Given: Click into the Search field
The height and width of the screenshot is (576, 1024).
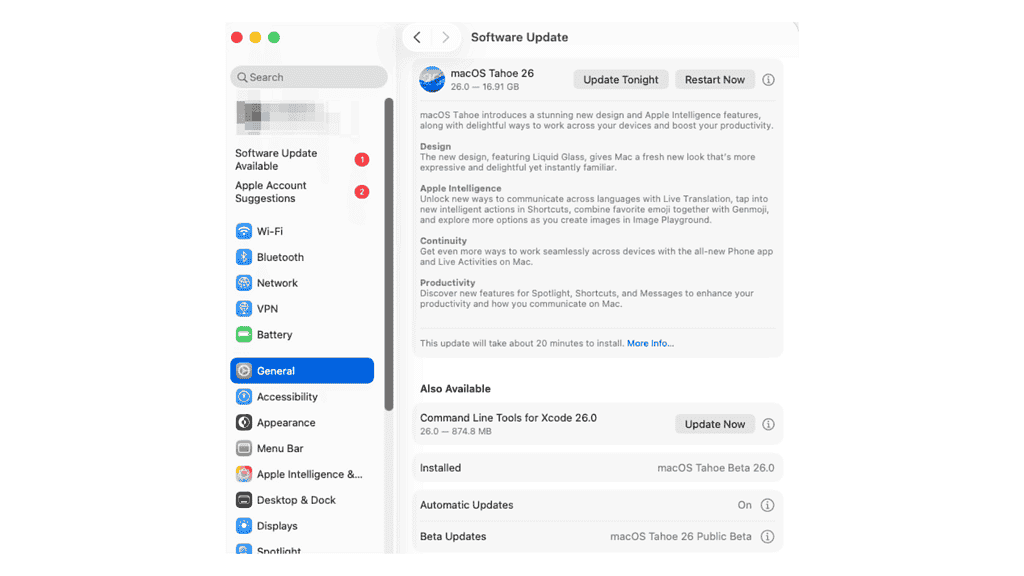Looking at the screenshot, I should [308, 77].
